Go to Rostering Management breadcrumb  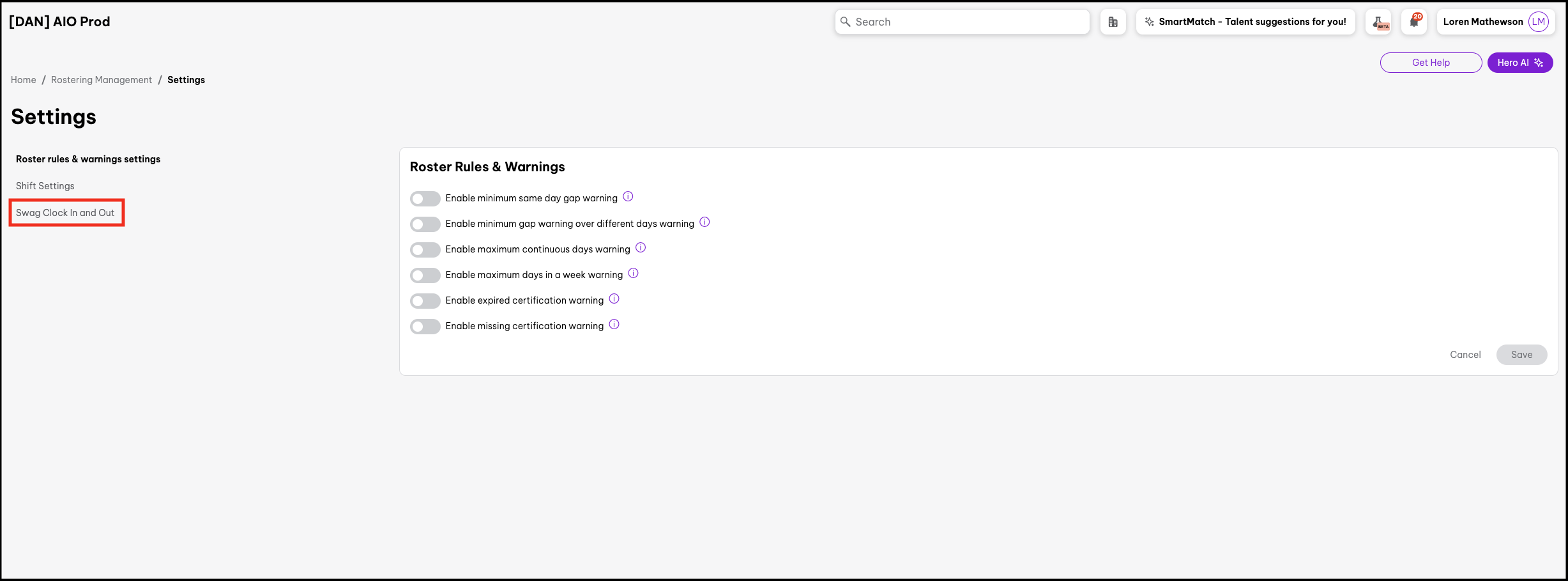pos(102,80)
